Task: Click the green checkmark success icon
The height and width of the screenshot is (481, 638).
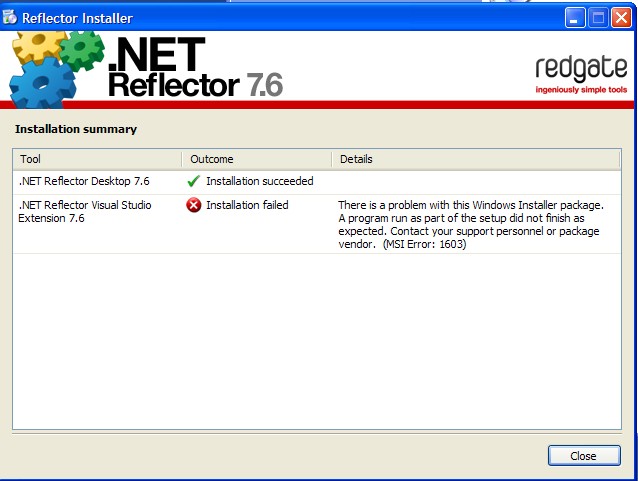Action: pyautogui.click(x=194, y=181)
